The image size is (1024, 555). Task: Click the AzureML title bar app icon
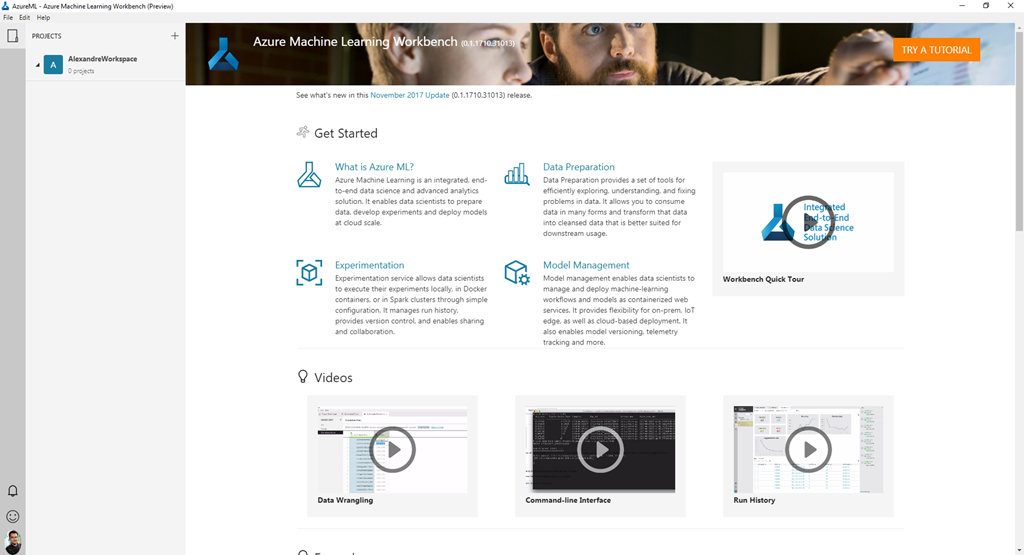coord(5,6)
